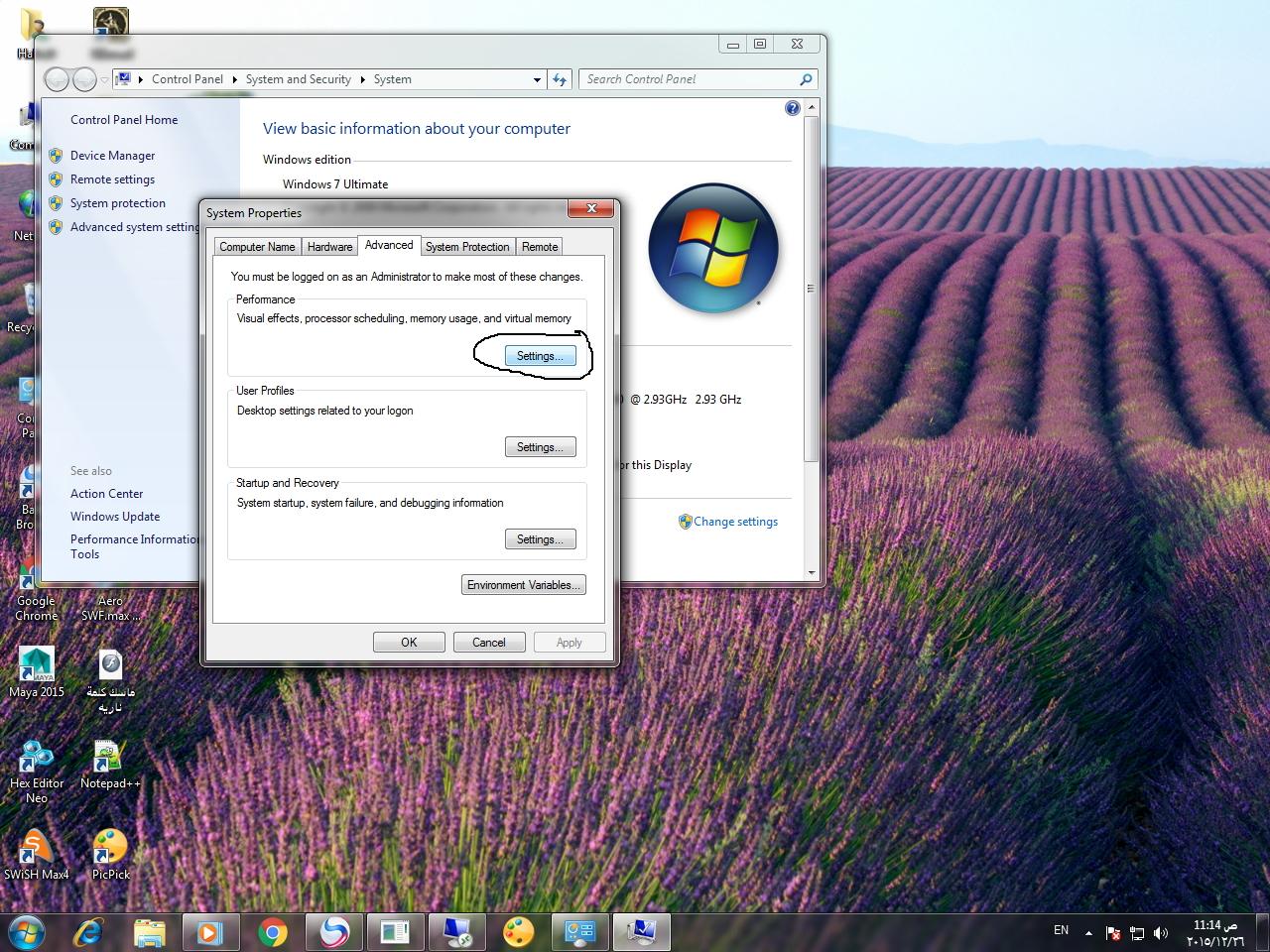This screenshot has height=952, width=1270.
Task: Open the Remote Desktop taskbar icon
Action: [x=456, y=932]
